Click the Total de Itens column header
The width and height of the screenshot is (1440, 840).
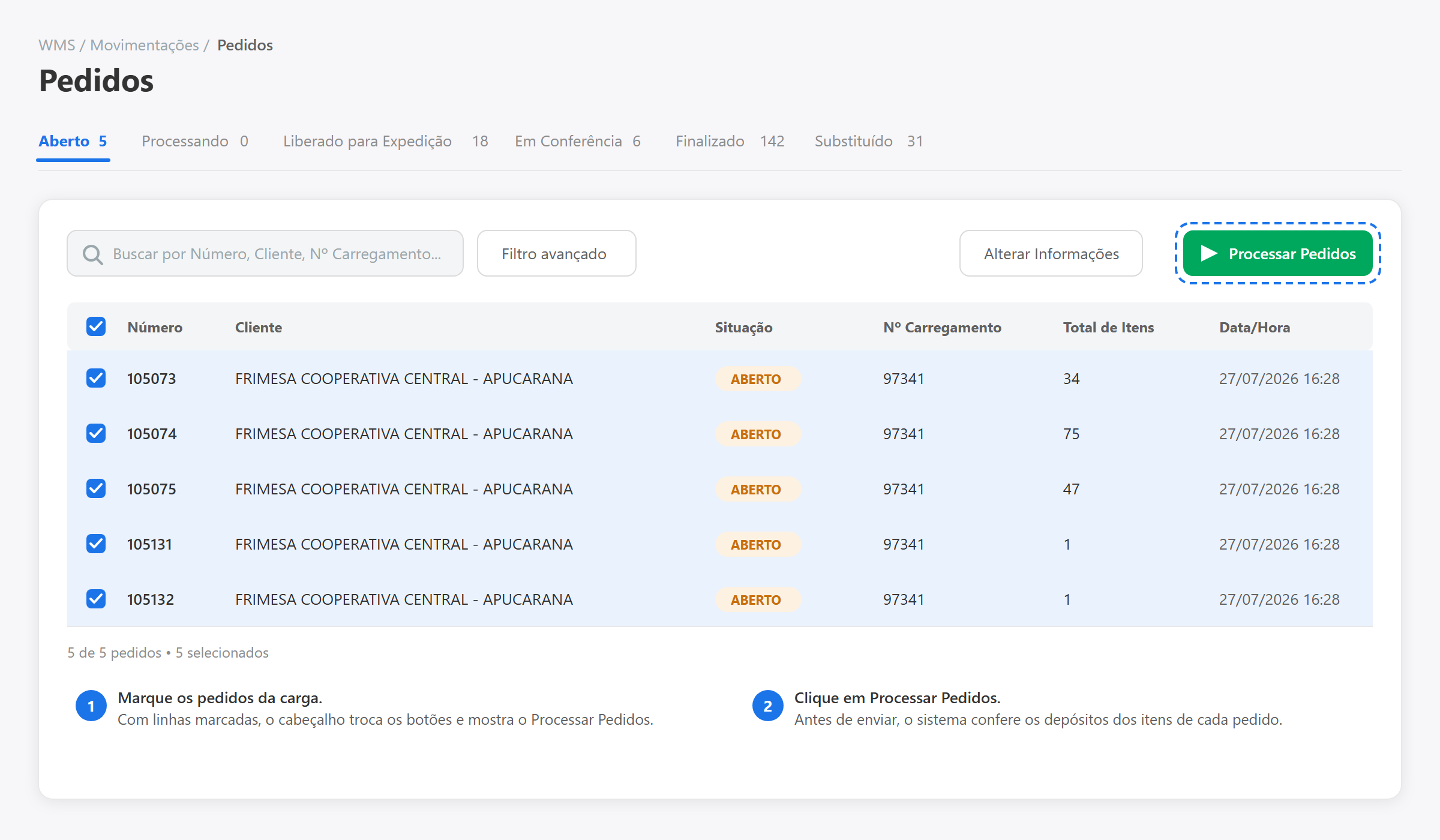click(1109, 328)
